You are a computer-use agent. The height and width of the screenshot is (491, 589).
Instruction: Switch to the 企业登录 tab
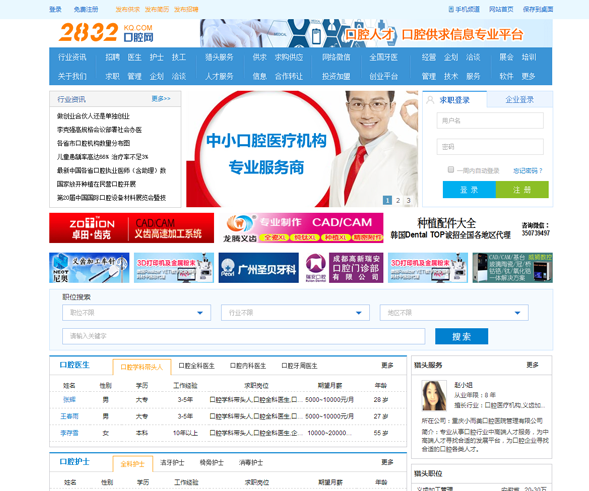pos(520,100)
